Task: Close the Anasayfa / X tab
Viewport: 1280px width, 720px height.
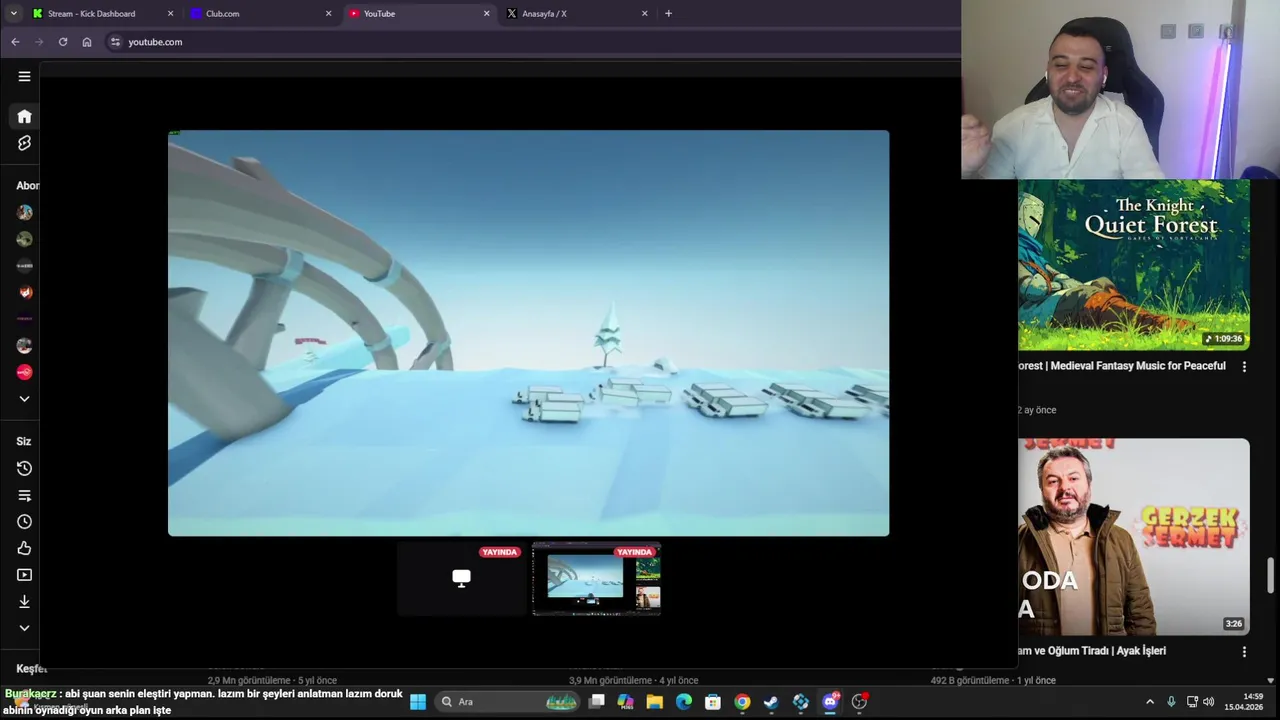Action: pos(644,14)
